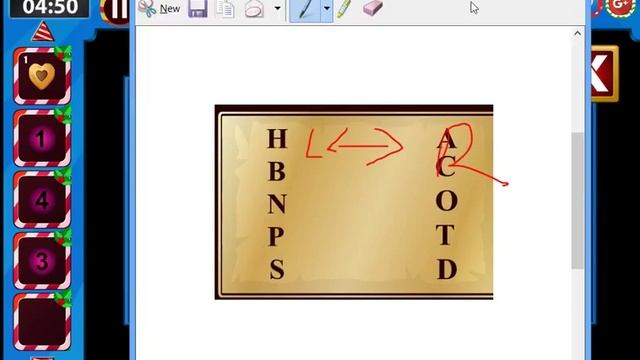Screen dimensions: 640x360
Task: Open the send options dropdown arrow
Action: tap(277, 9)
